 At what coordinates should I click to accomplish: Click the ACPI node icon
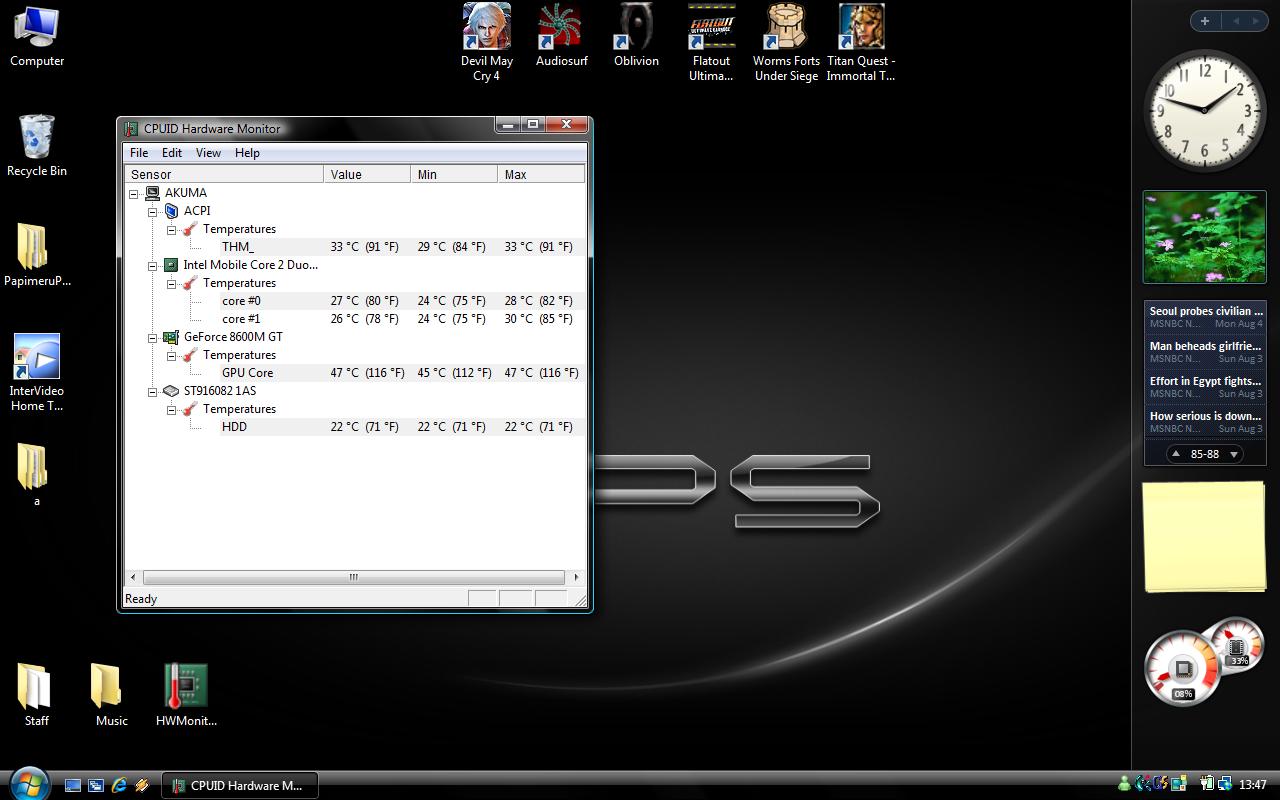[x=171, y=211]
